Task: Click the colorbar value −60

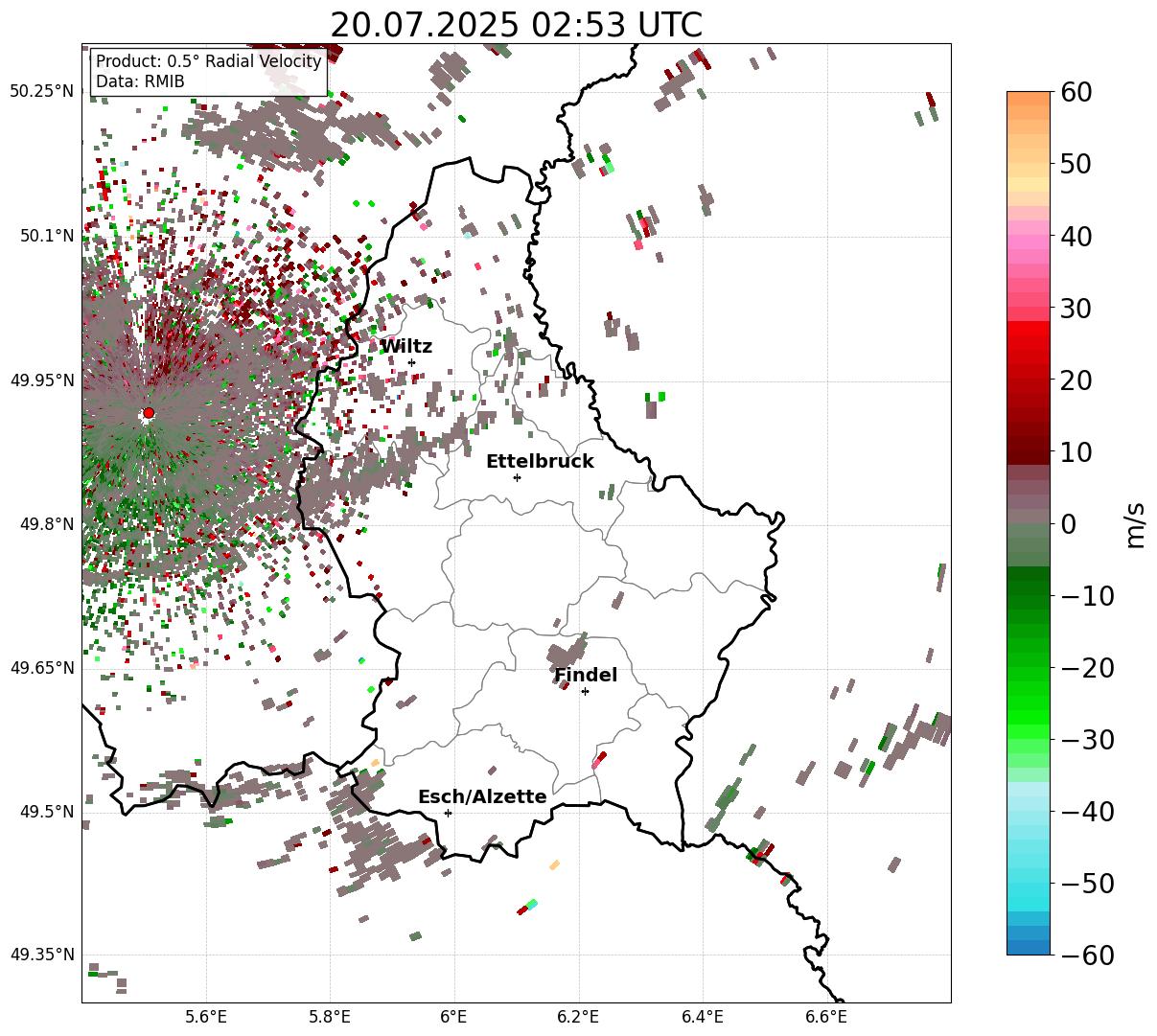Action: pyautogui.click(x=1087, y=955)
